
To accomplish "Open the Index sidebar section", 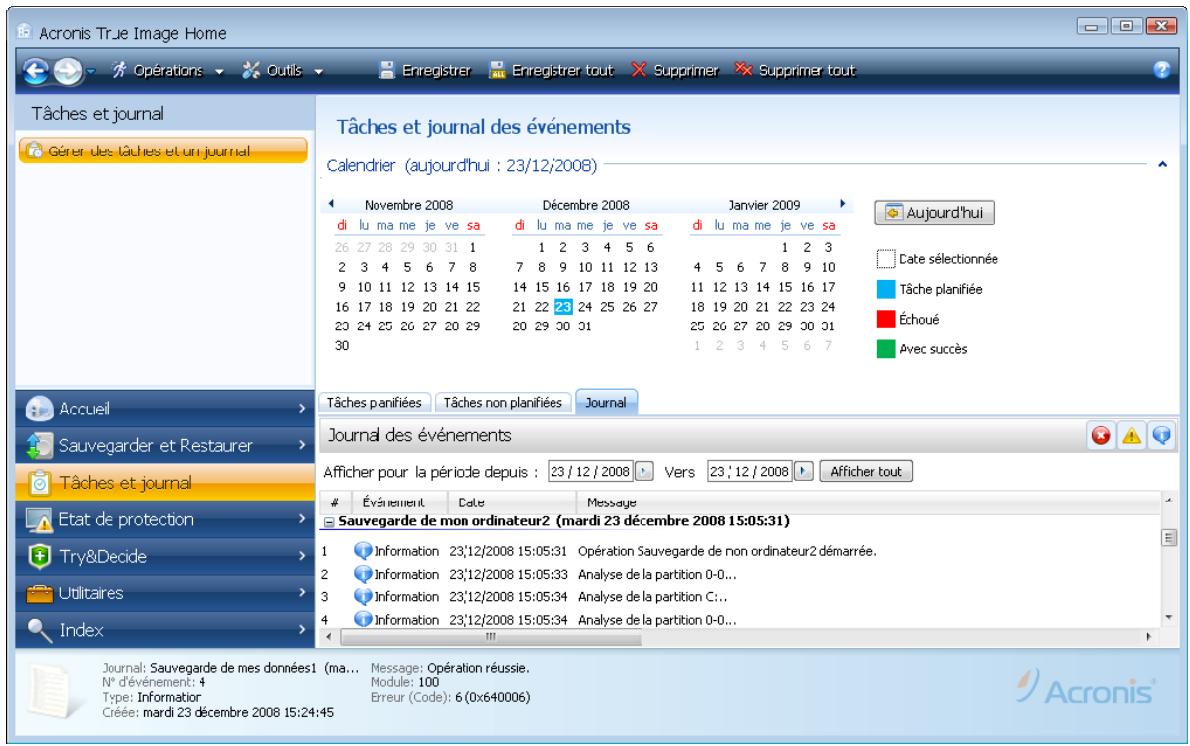I will pyautogui.click(x=165, y=630).
